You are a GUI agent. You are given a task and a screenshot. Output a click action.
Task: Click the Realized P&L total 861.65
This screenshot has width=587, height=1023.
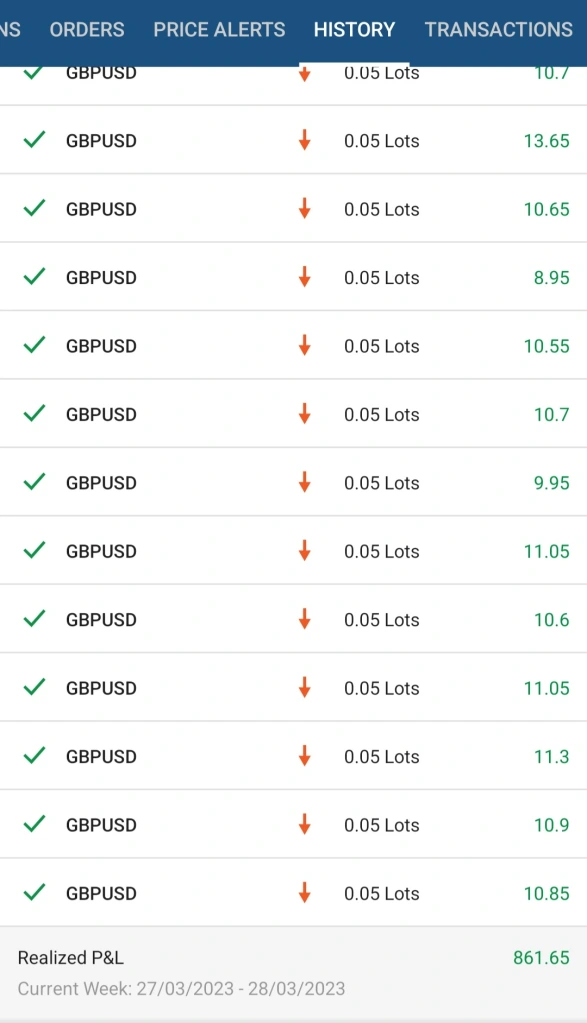[541, 957]
